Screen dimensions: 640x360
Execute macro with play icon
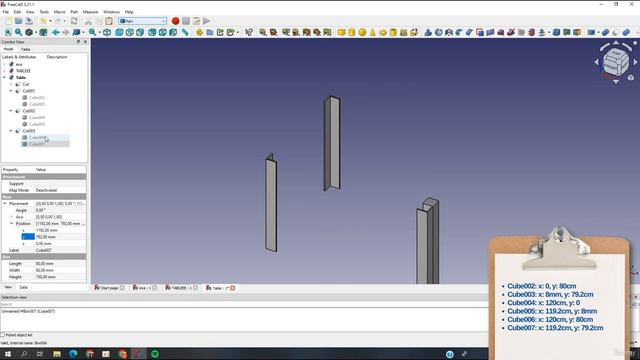point(207,21)
